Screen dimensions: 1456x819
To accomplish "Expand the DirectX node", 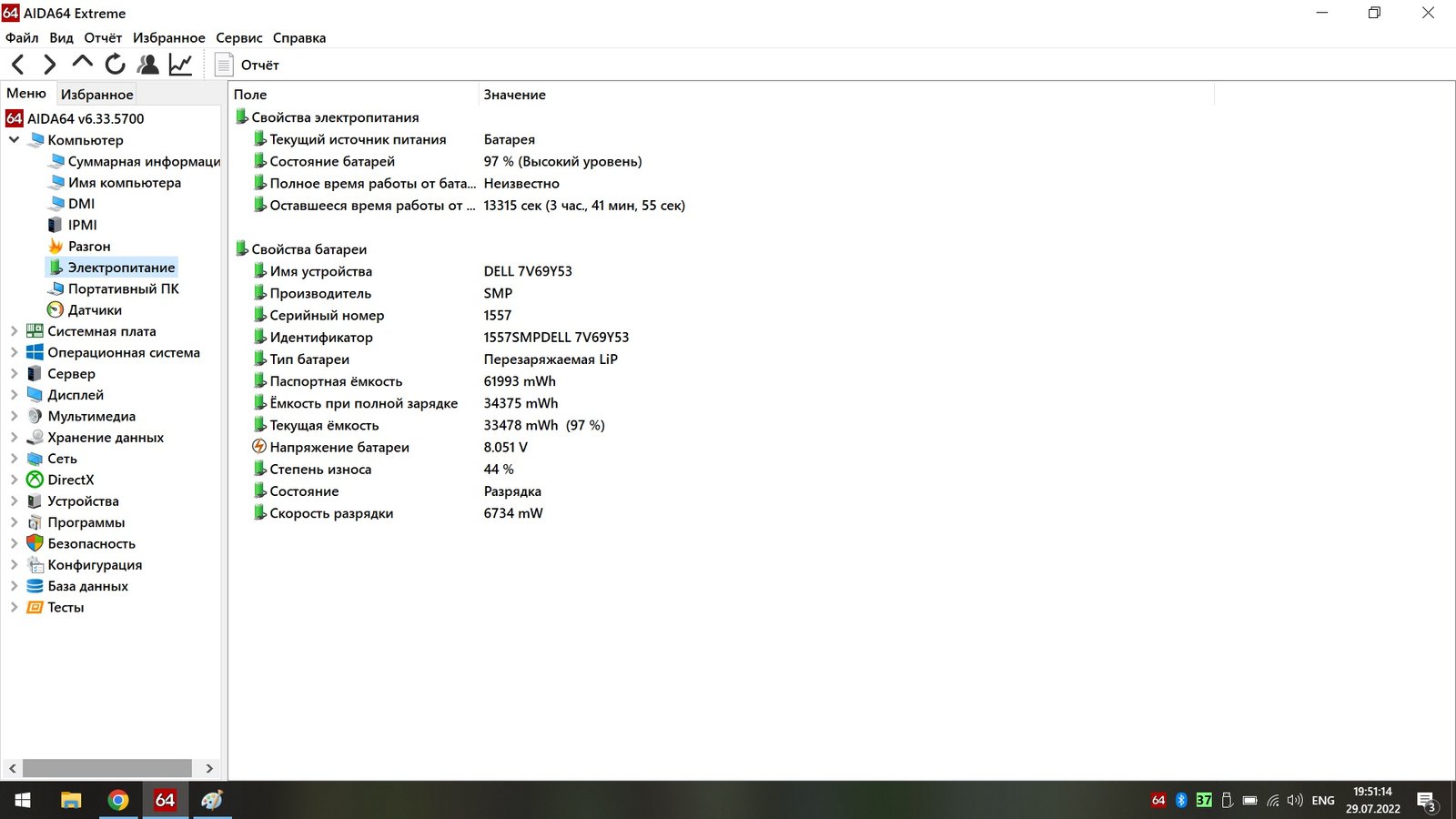I will point(14,480).
